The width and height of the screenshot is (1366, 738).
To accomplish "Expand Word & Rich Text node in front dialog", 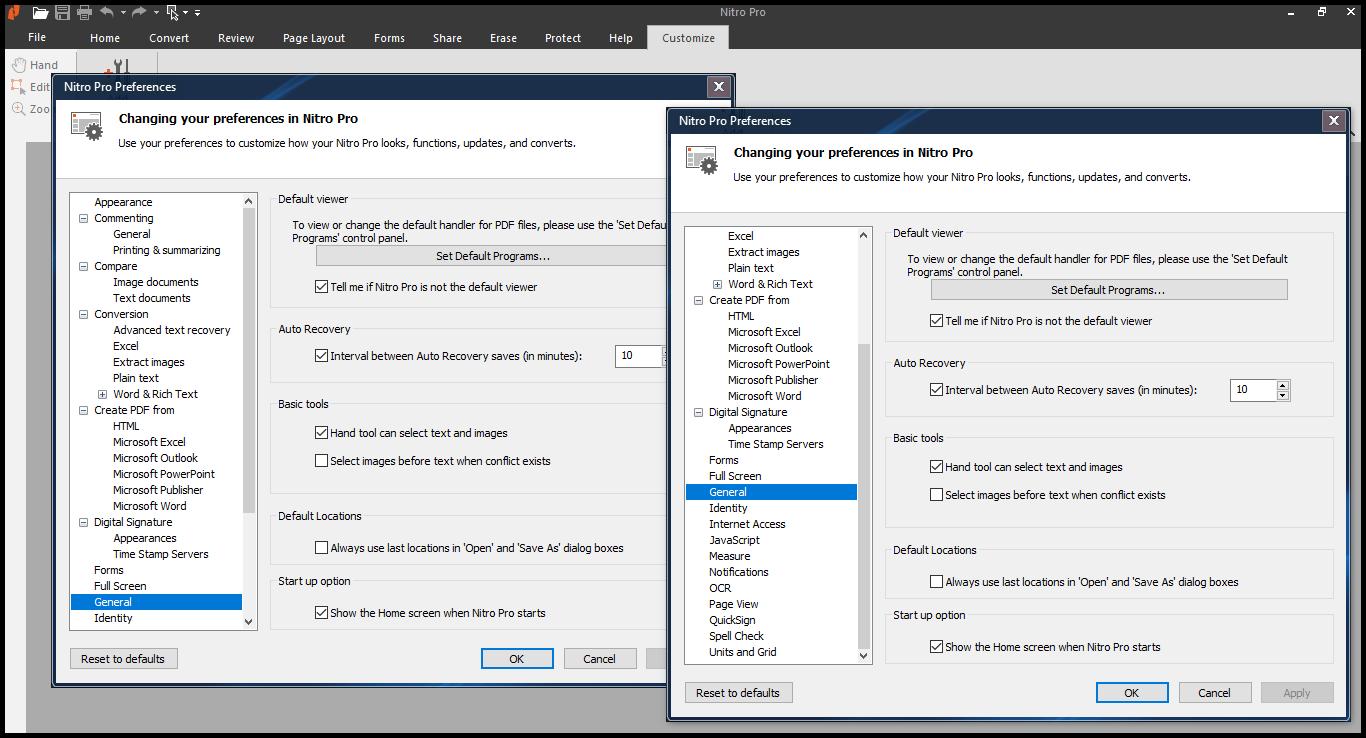I will tap(717, 284).
